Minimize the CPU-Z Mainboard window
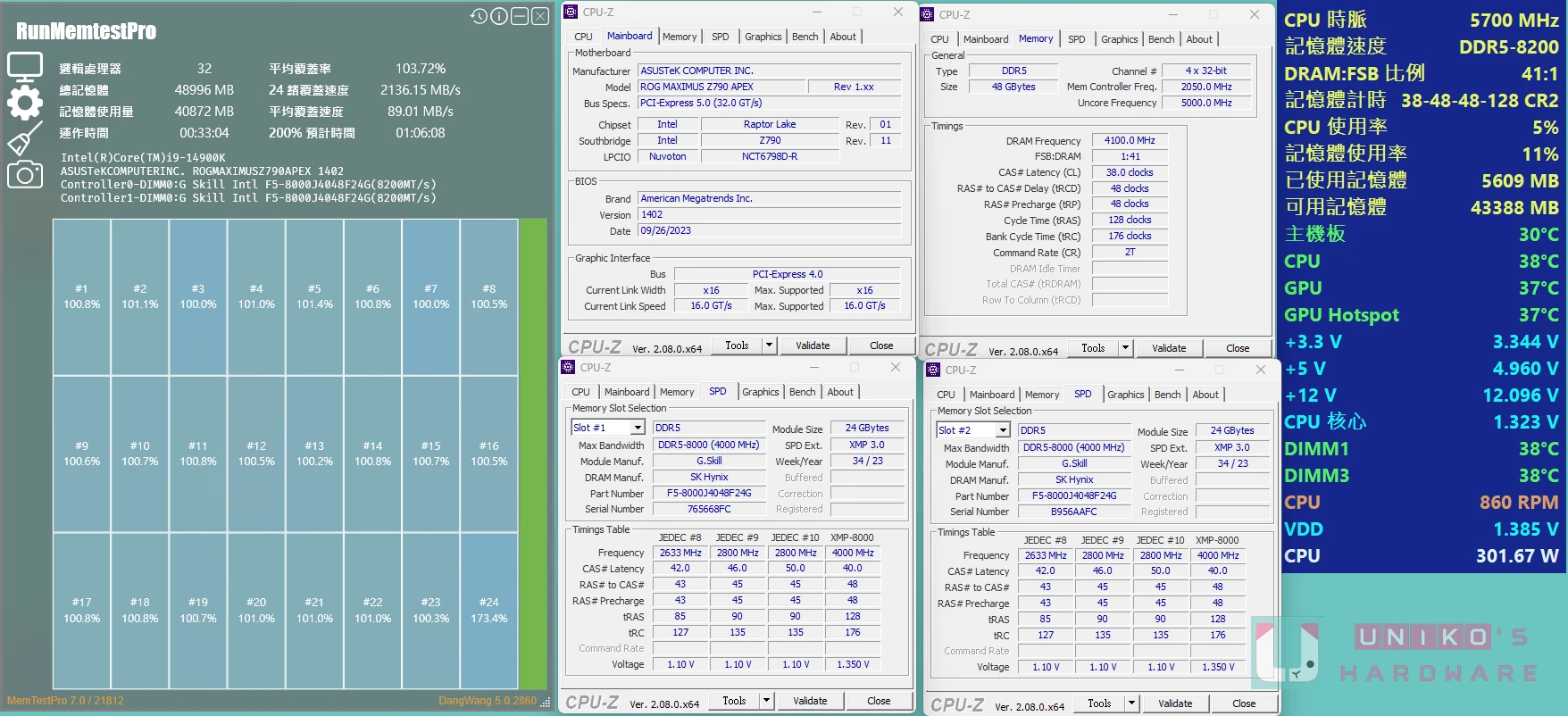This screenshot has height=716, width=1568. [817, 12]
